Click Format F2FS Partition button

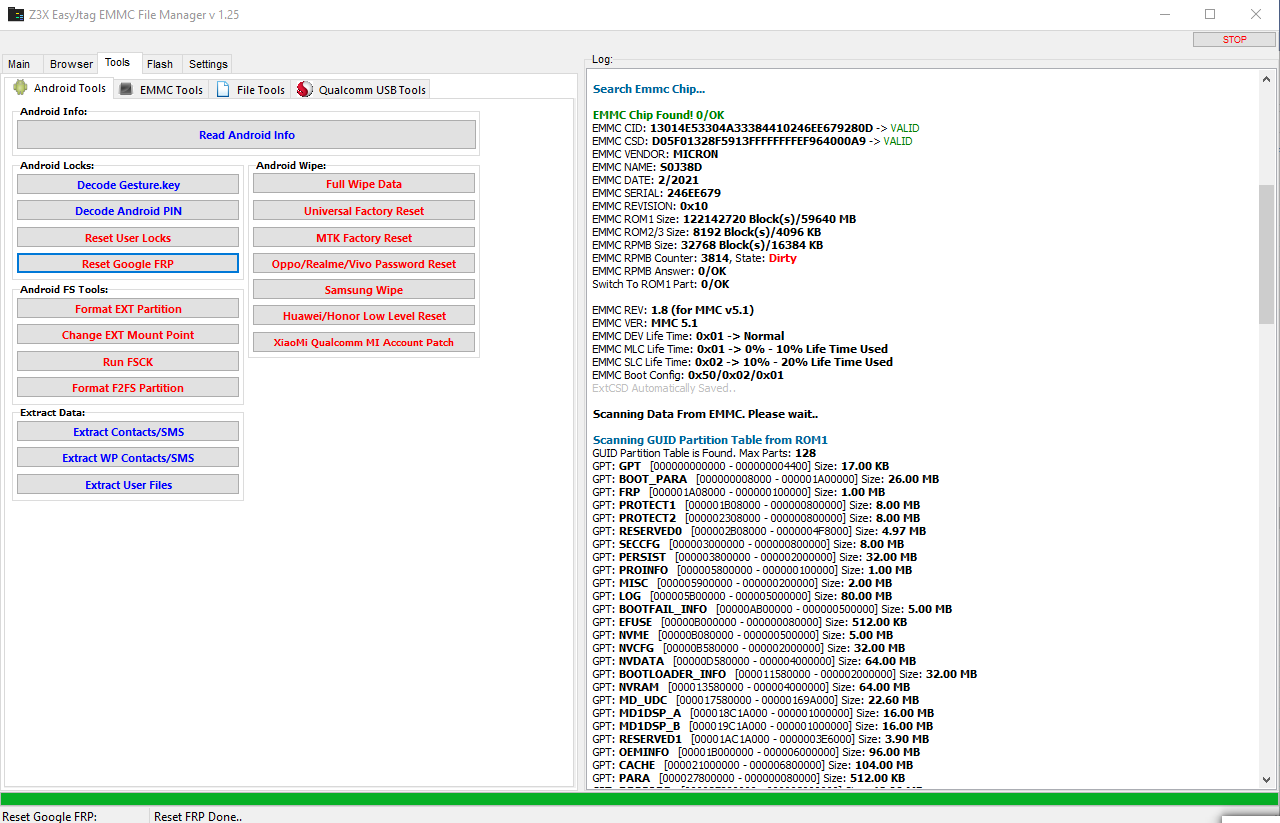tap(128, 388)
